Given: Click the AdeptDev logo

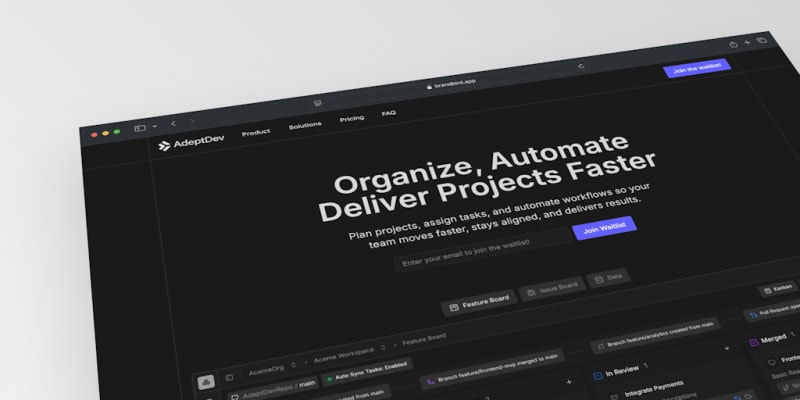Looking at the screenshot, I should (x=191, y=142).
